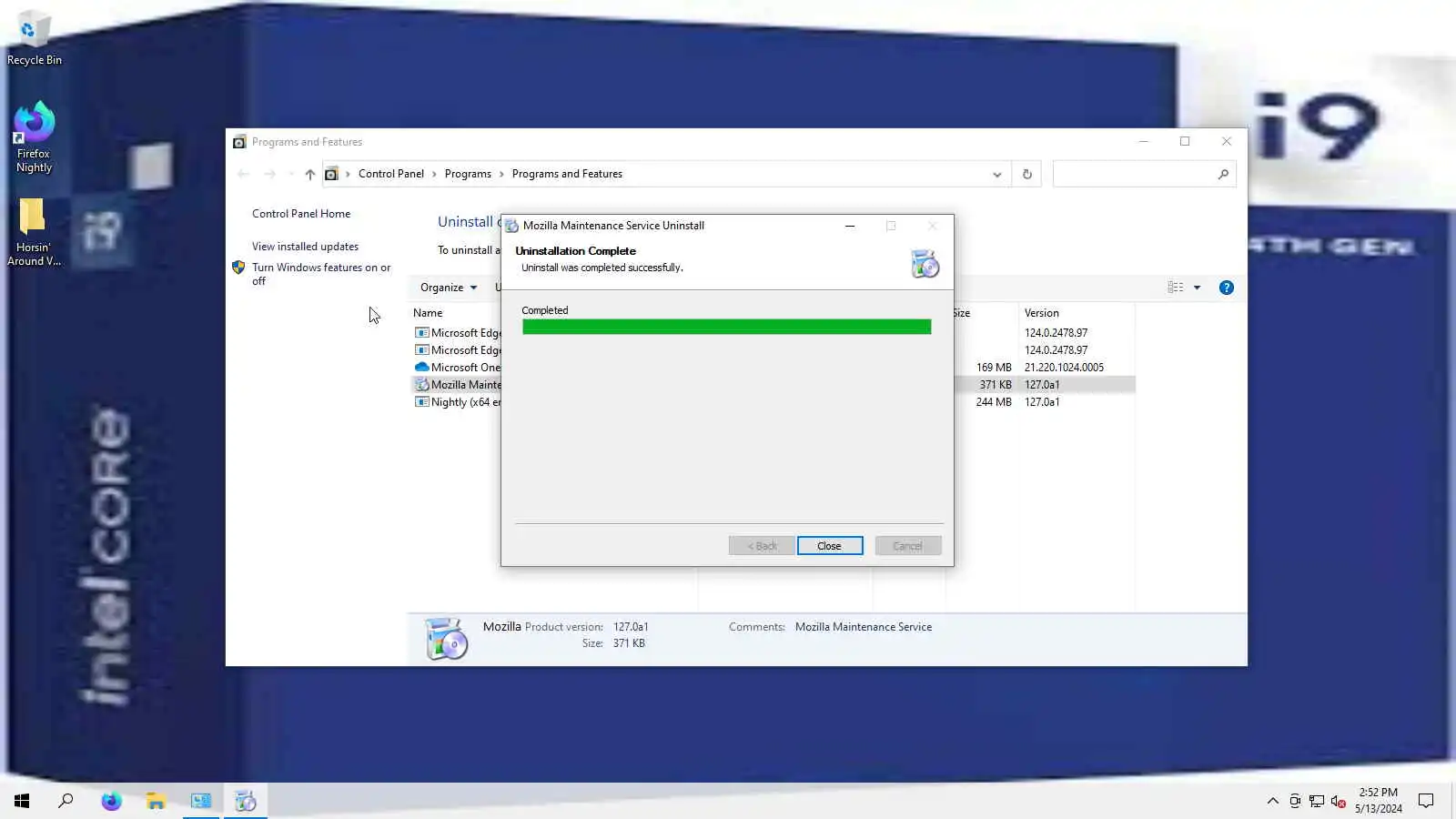Open the notification center
This screenshot has height=819, width=1456.
tap(1426, 801)
